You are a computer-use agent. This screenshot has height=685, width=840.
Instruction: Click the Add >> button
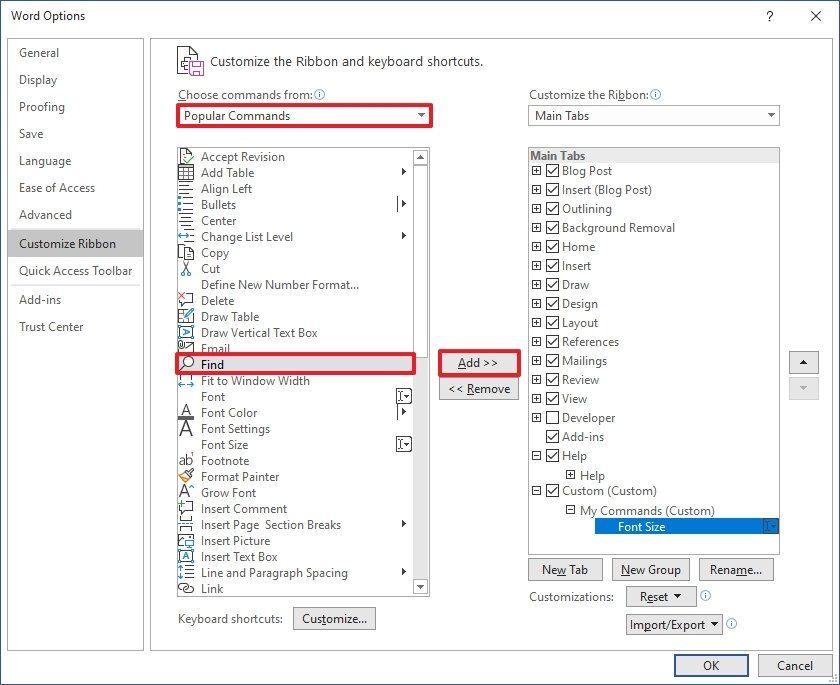pyautogui.click(x=478, y=363)
